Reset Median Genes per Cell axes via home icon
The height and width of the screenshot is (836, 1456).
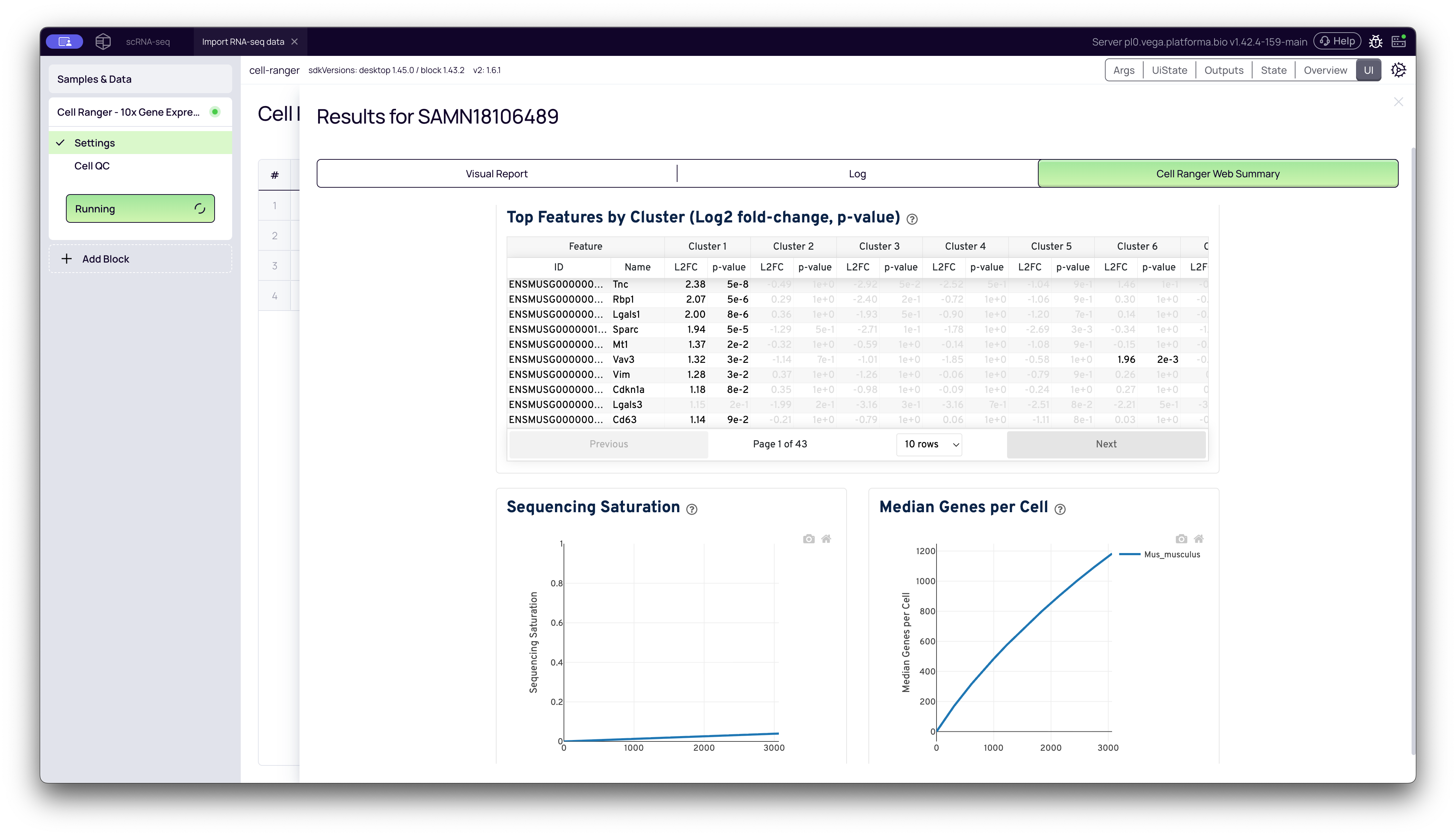[1199, 539]
